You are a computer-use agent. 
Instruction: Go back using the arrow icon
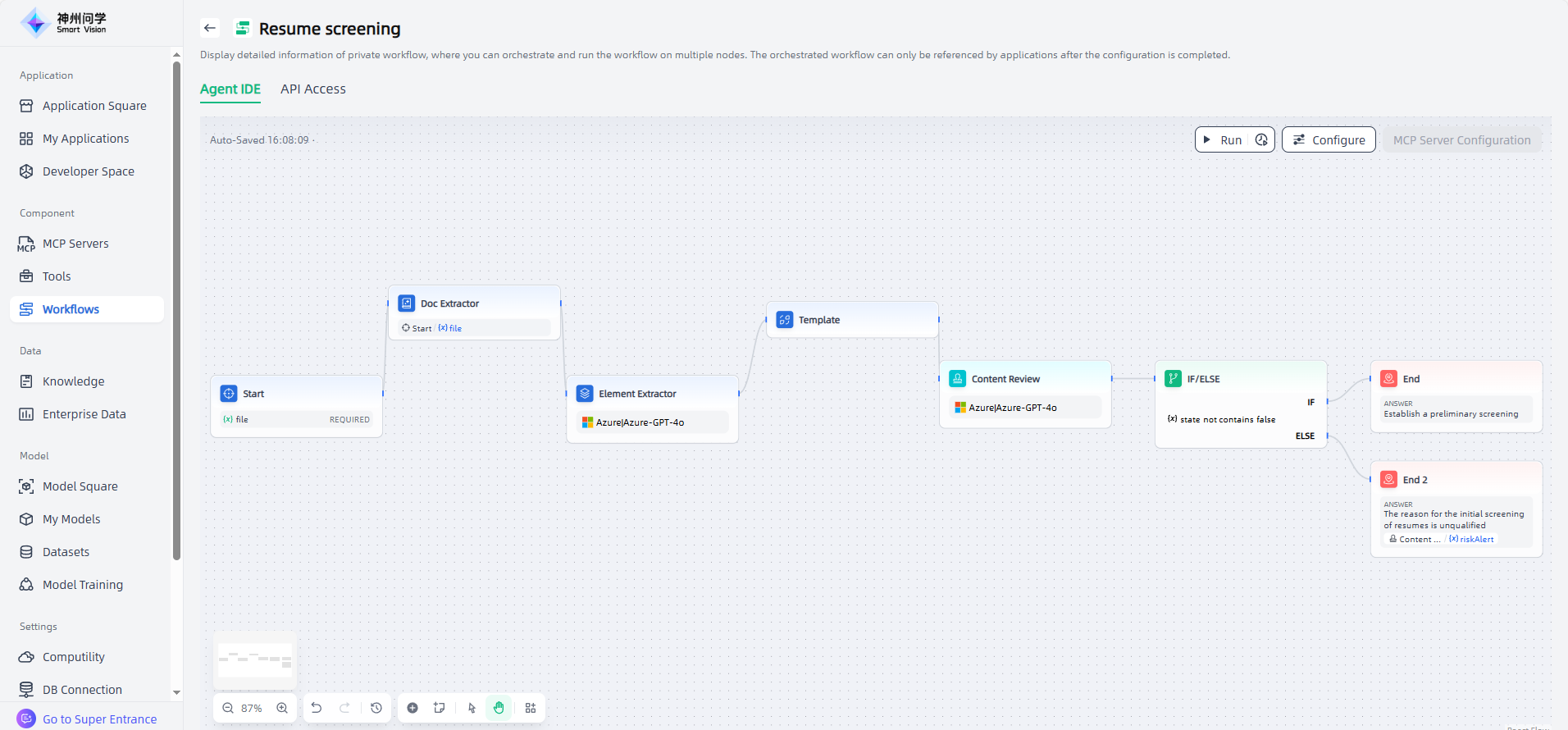[x=210, y=29]
